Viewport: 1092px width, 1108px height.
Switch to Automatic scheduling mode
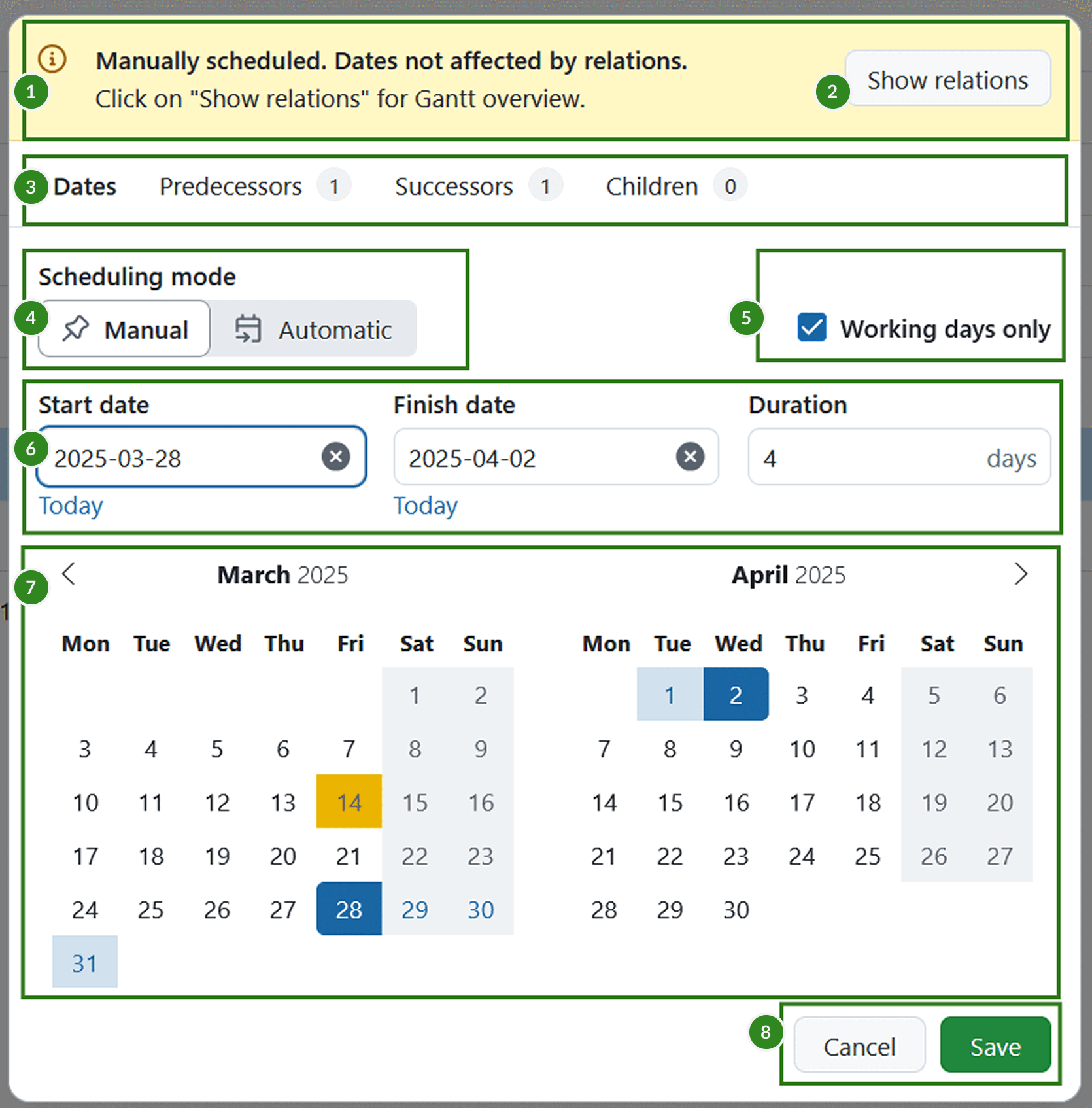point(314,329)
